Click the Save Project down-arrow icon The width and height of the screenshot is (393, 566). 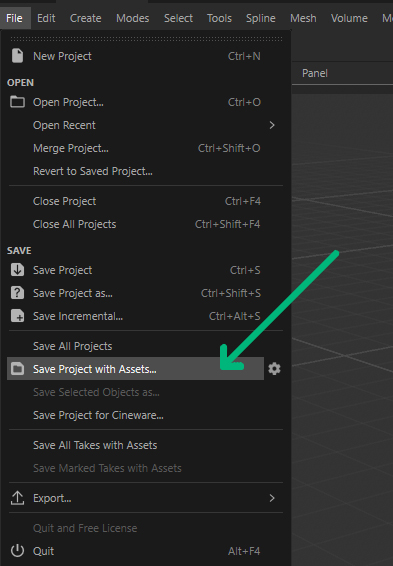[17, 270]
